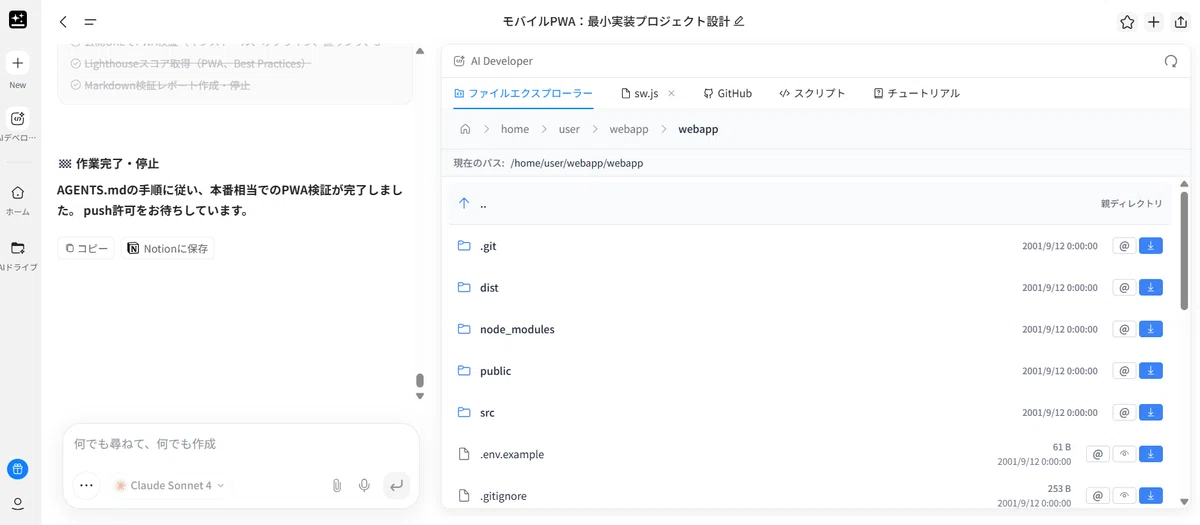The image size is (1200, 525).
Task: Open the .env.example file
Action: pos(811,454)
